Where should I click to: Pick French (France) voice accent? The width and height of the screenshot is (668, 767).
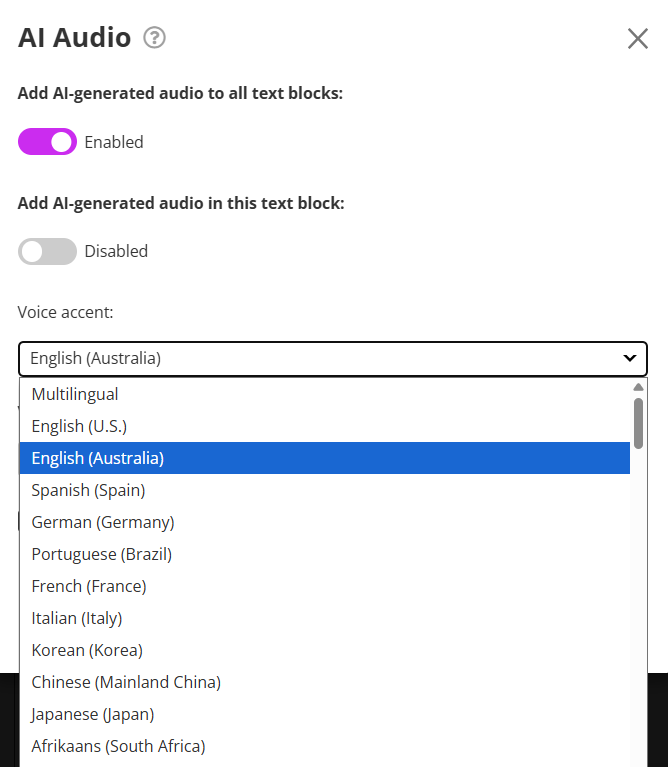(89, 586)
